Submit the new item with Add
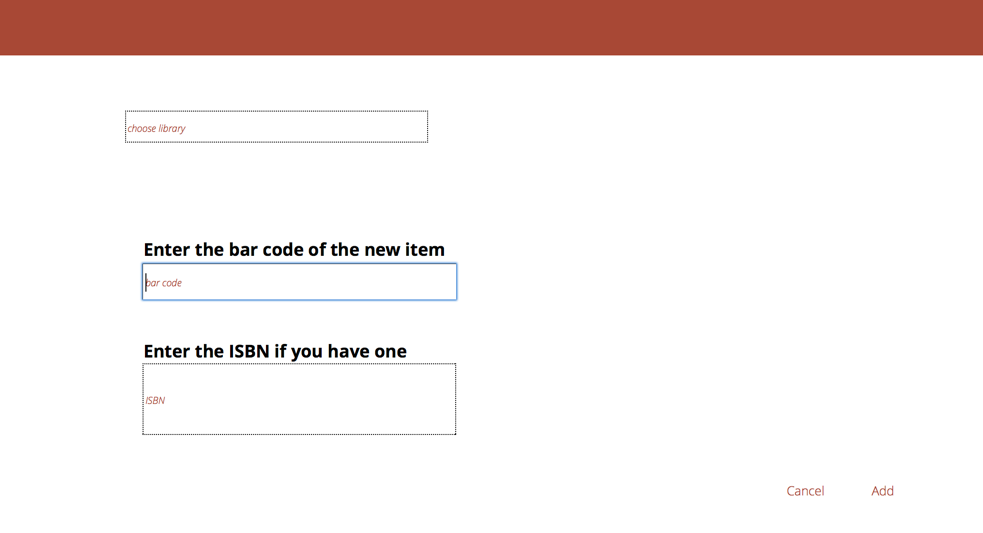This screenshot has width=983, height=533. click(x=882, y=491)
